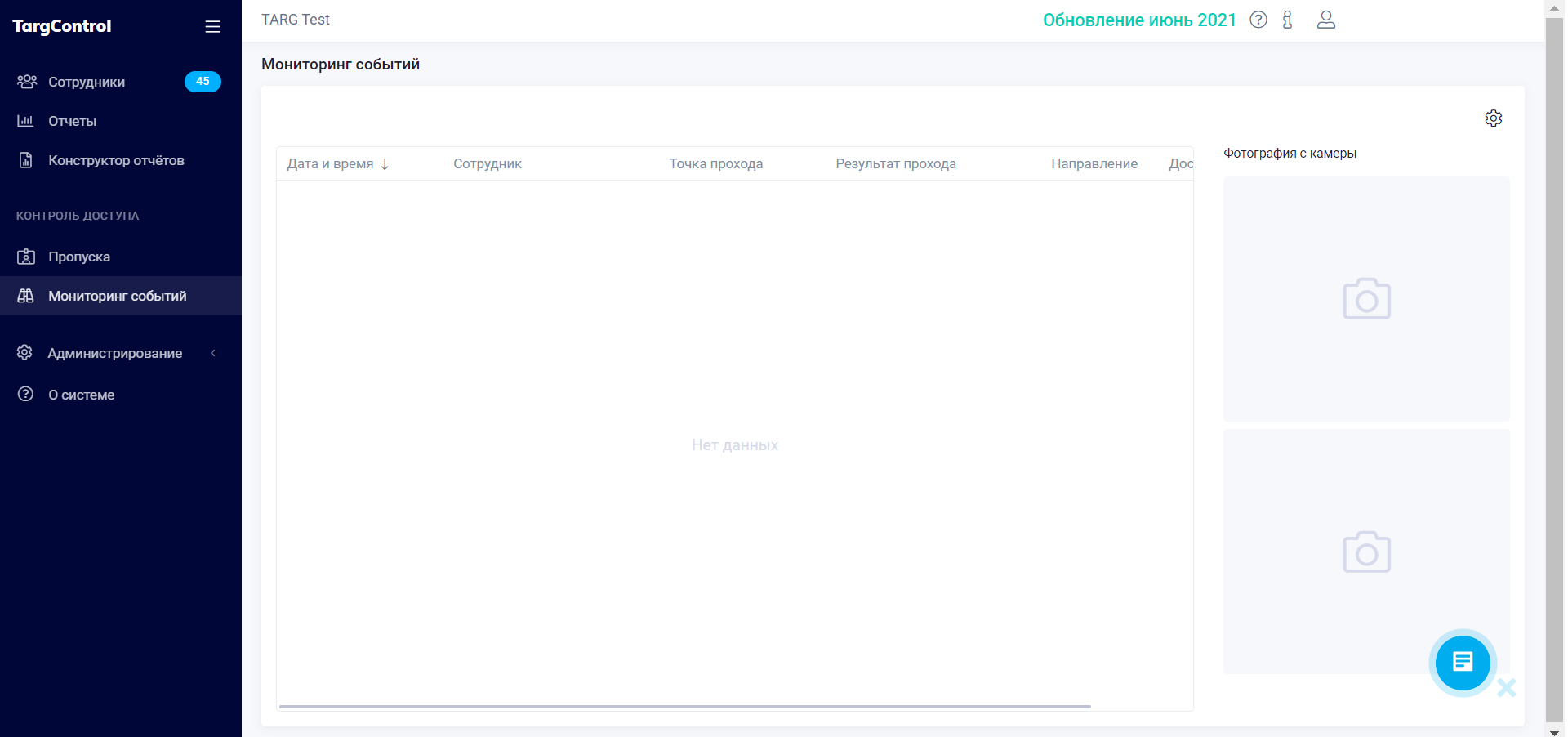Open the chat widget button
Screen dimensions: 1568x737
click(x=1463, y=662)
